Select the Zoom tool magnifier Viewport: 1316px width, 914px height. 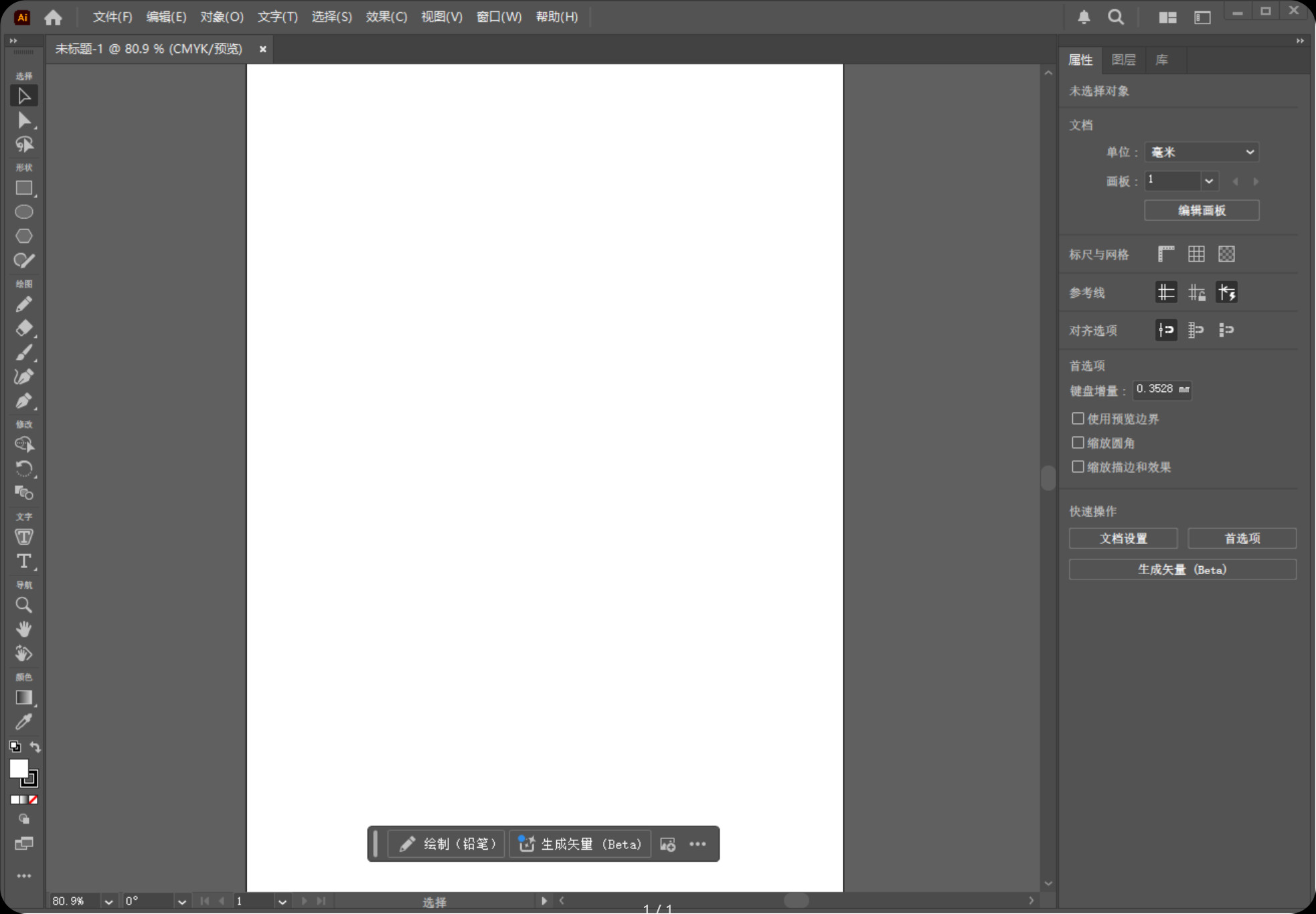point(24,606)
